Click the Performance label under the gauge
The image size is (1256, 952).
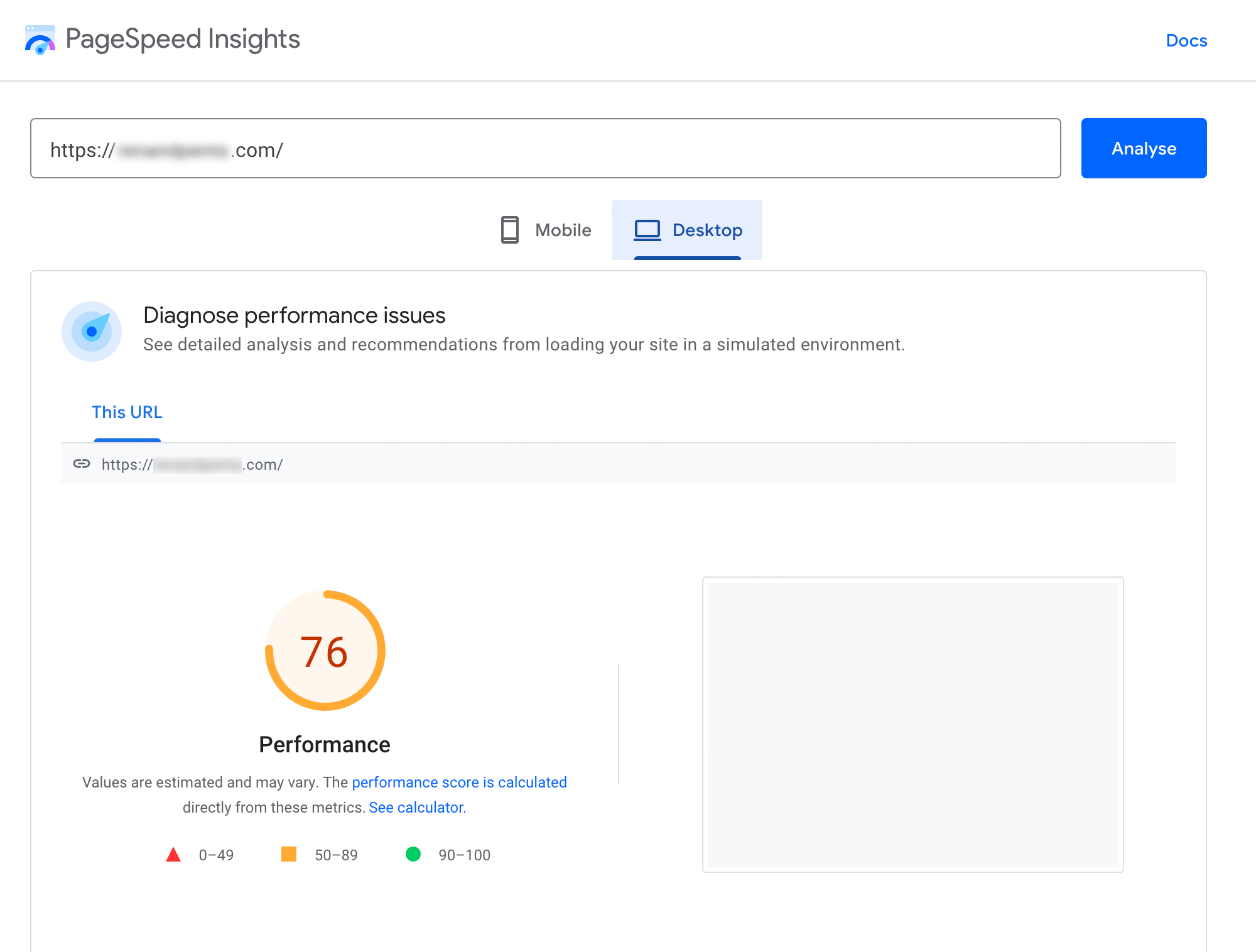pos(325,745)
